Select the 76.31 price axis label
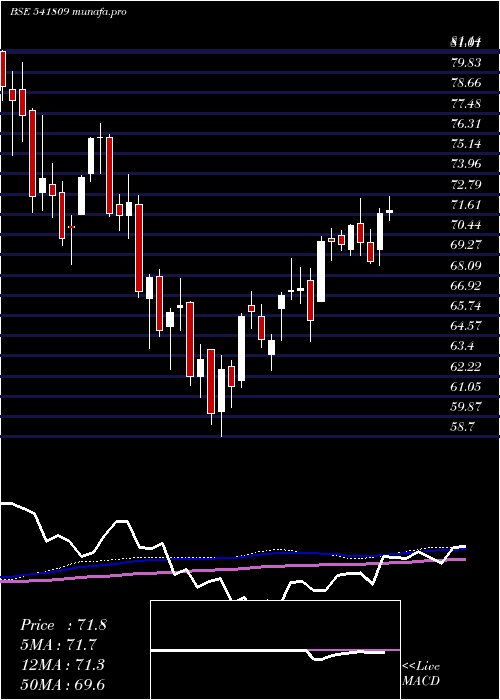Image resolution: width=500 pixels, height=700 pixels. click(x=466, y=124)
